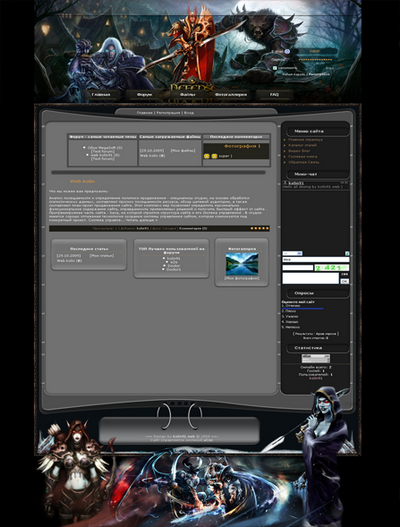Click the mini-chat refresh icon
The height and width of the screenshot is (527, 400).
[x=347, y=253]
